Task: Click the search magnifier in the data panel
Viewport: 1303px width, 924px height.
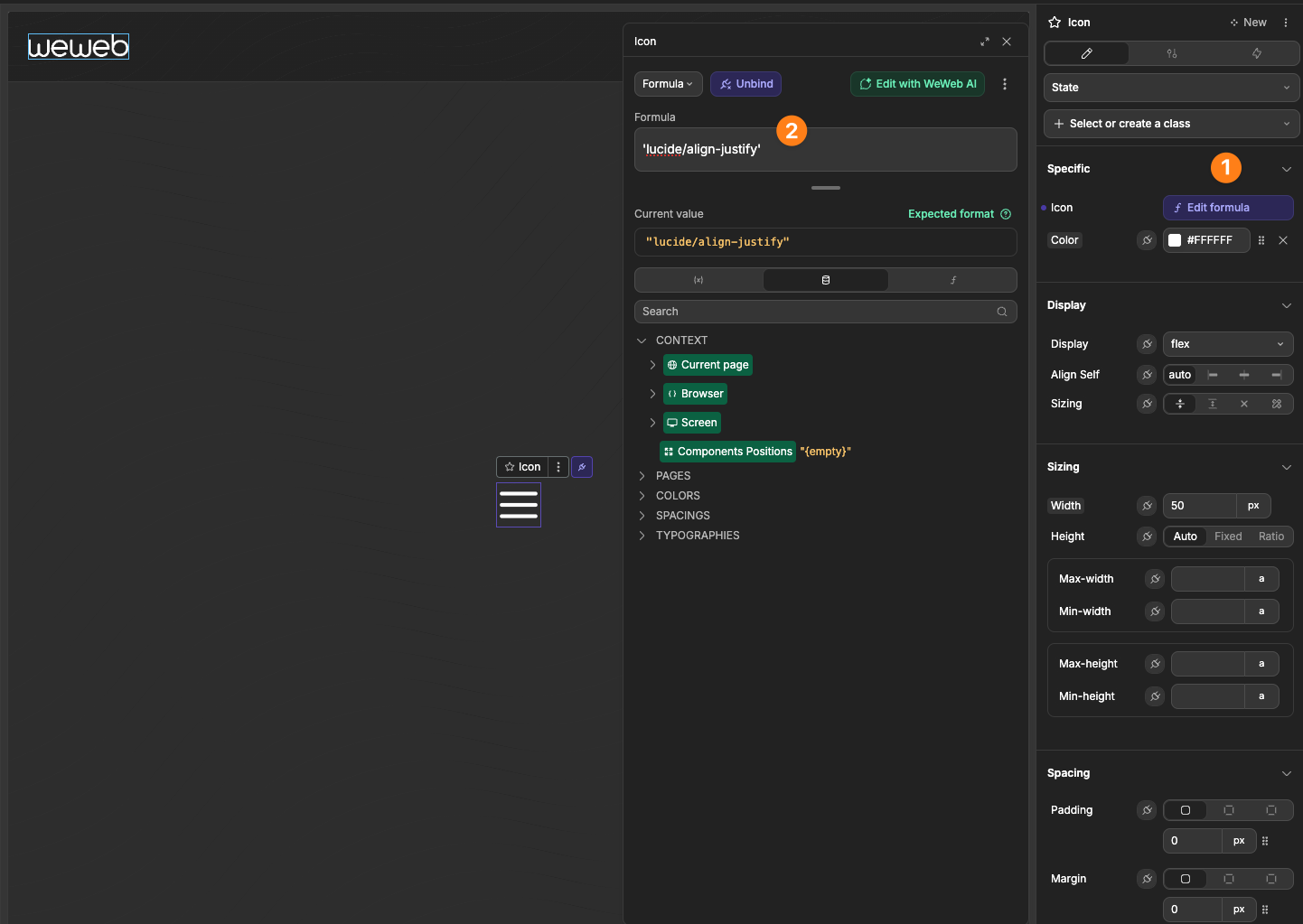Action: [1001, 311]
